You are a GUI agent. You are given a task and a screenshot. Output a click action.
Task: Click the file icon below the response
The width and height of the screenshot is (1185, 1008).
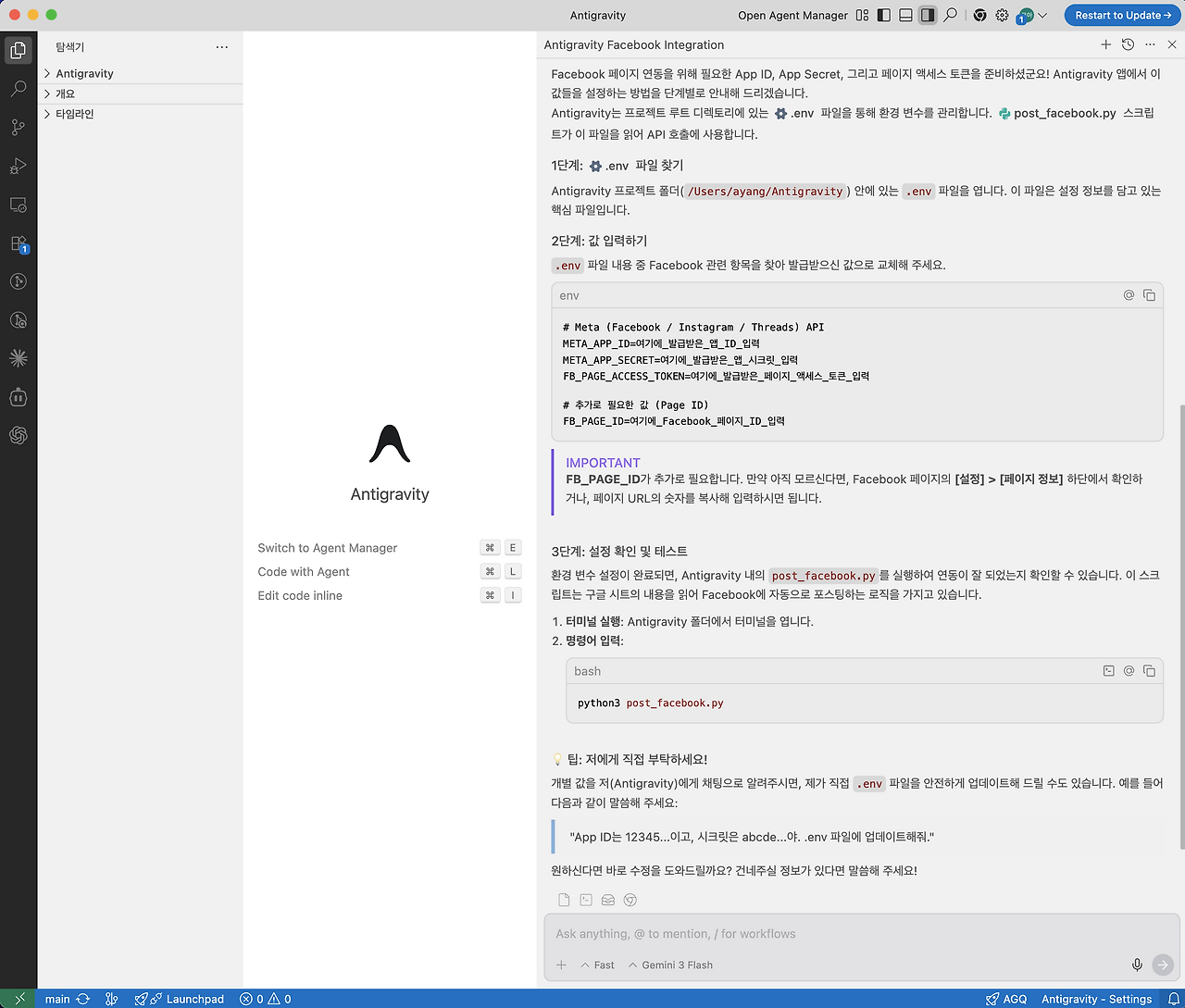click(564, 900)
